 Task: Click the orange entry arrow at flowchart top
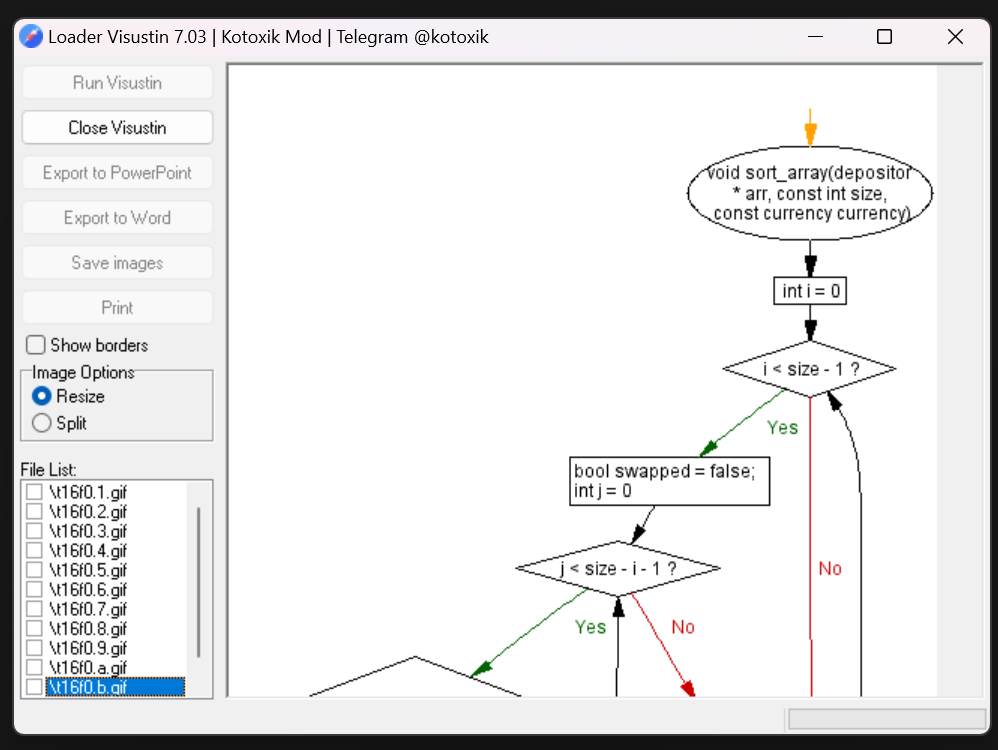(x=810, y=130)
